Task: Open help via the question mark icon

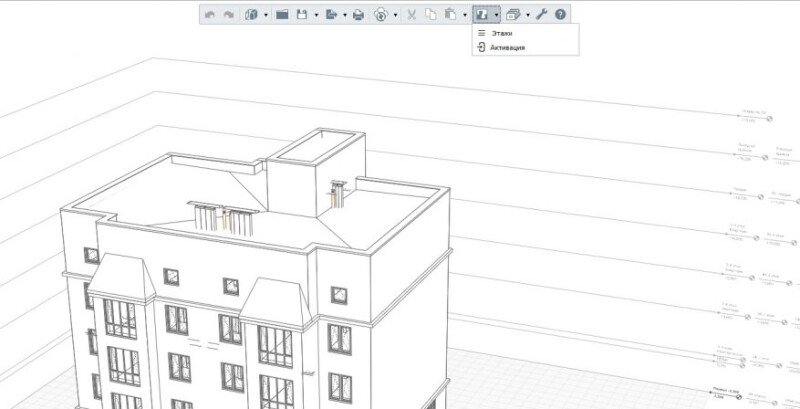Action: [560, 15]
